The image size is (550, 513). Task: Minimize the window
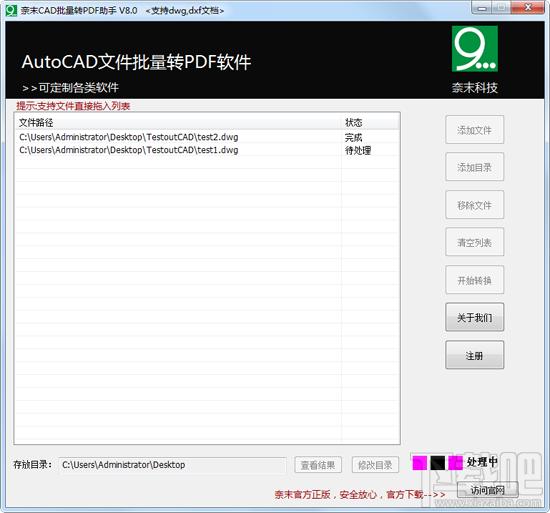[x=483, y=8]
